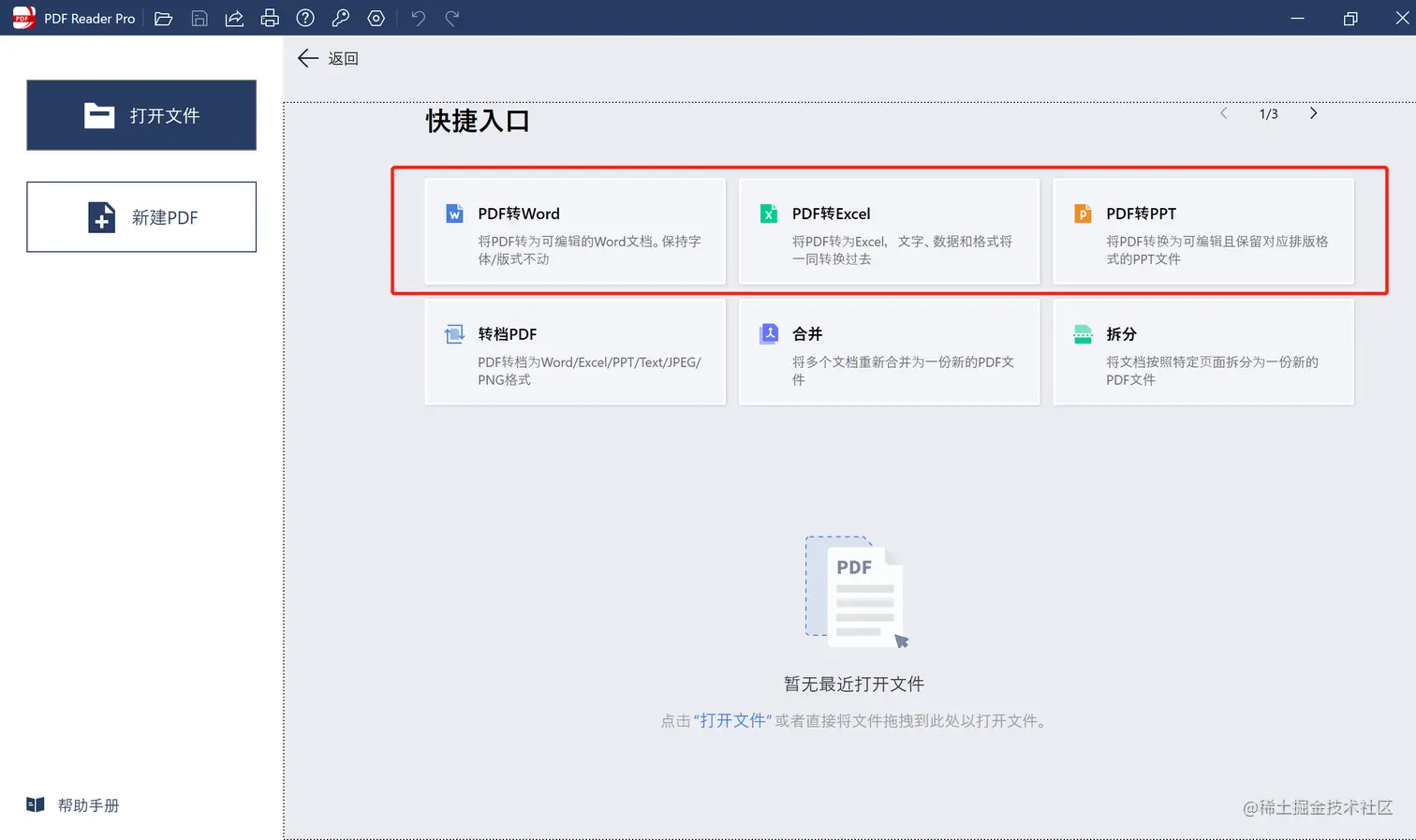Click the 新建PDF button

pyautogui.click(x=141, y=216)
